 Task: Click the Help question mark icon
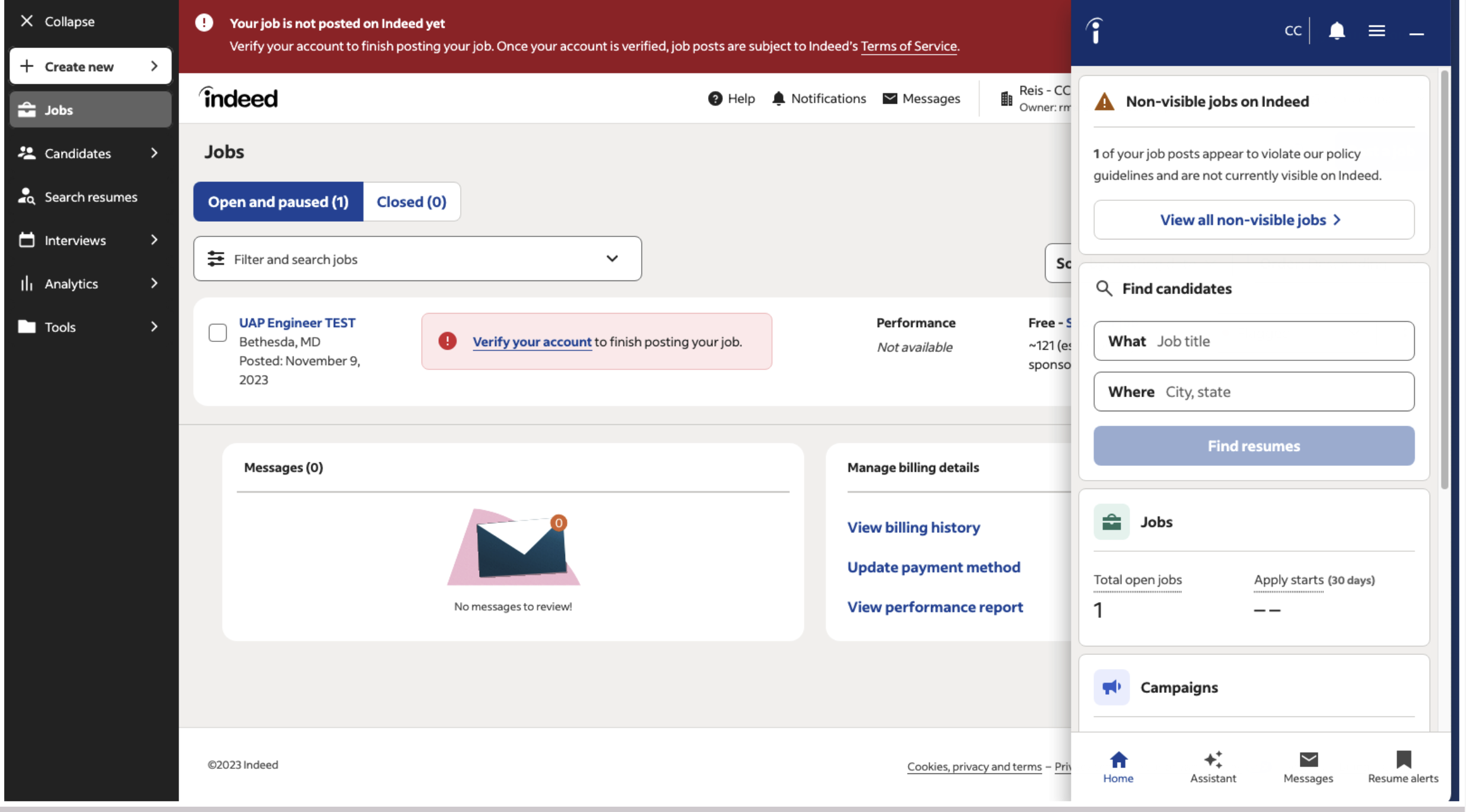pyautogui.click(x=715, y=98)
